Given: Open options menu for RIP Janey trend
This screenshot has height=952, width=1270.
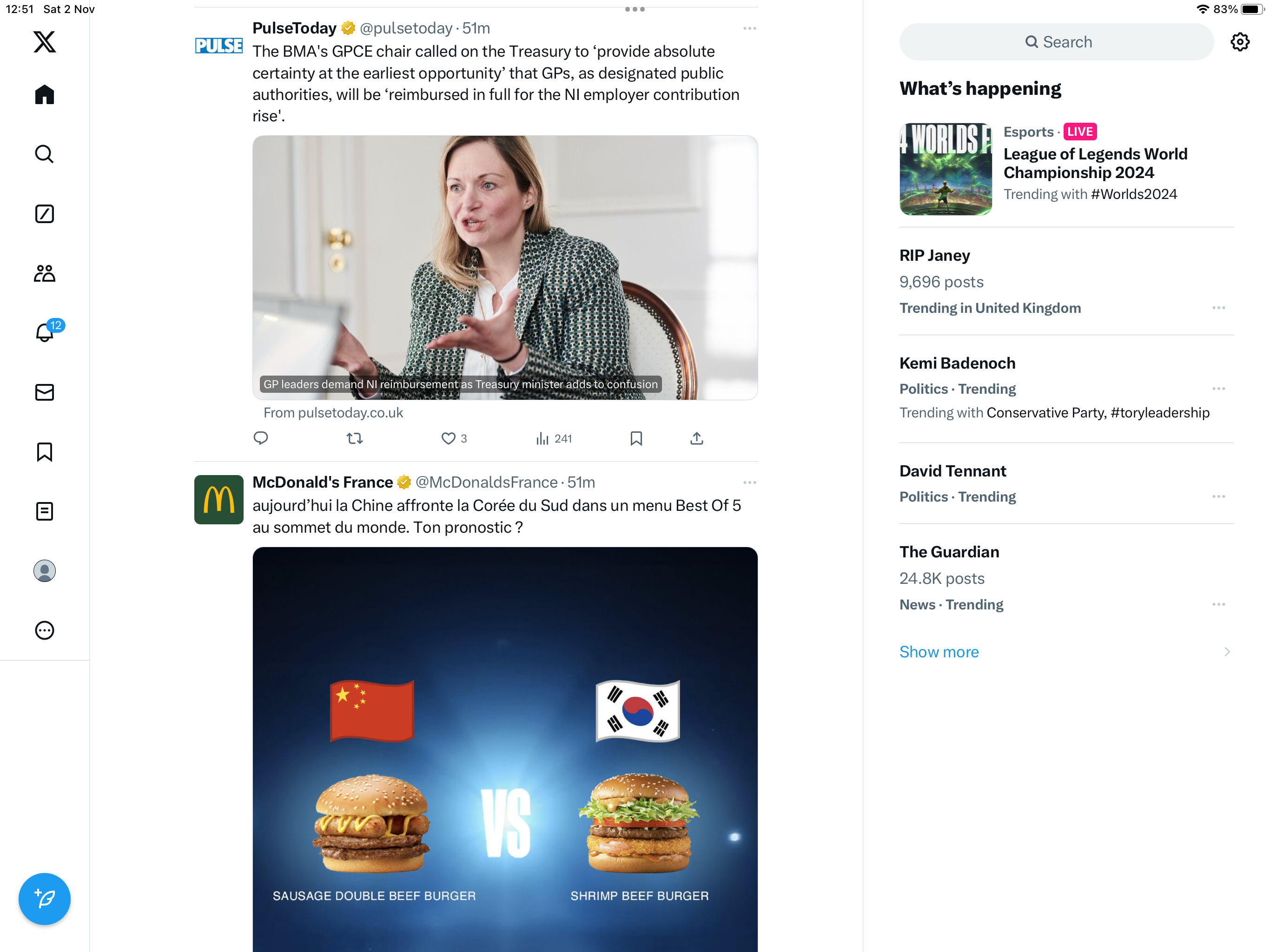Looking at the screenshot, I should pyautogui.click(x=1218, y=308).
